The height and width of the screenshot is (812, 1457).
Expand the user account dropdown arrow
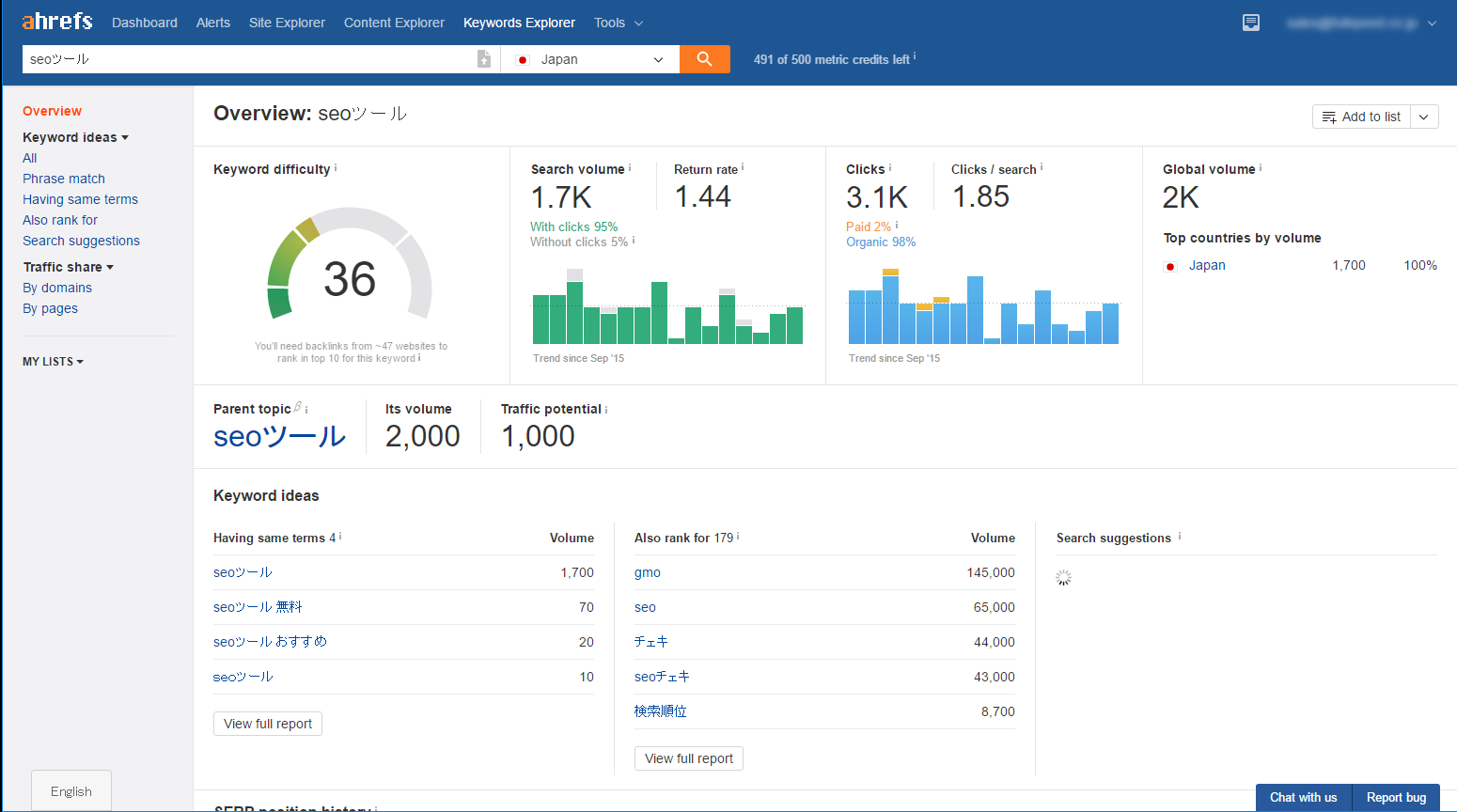[x=1432, y=23]
